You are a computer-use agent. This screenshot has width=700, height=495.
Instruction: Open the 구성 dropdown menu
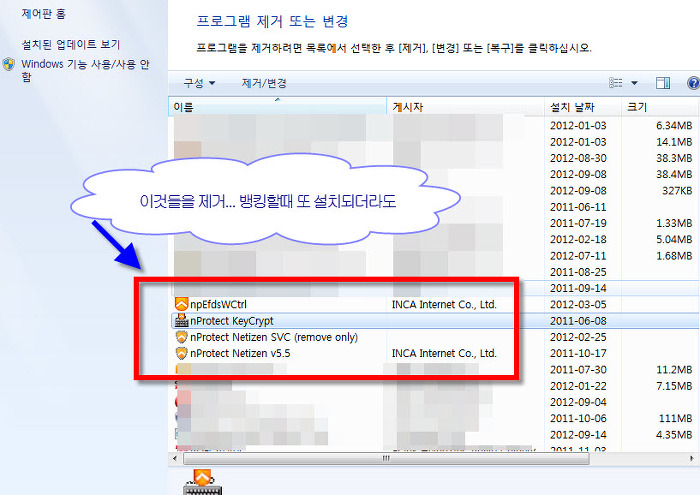(x=198, y=83)
